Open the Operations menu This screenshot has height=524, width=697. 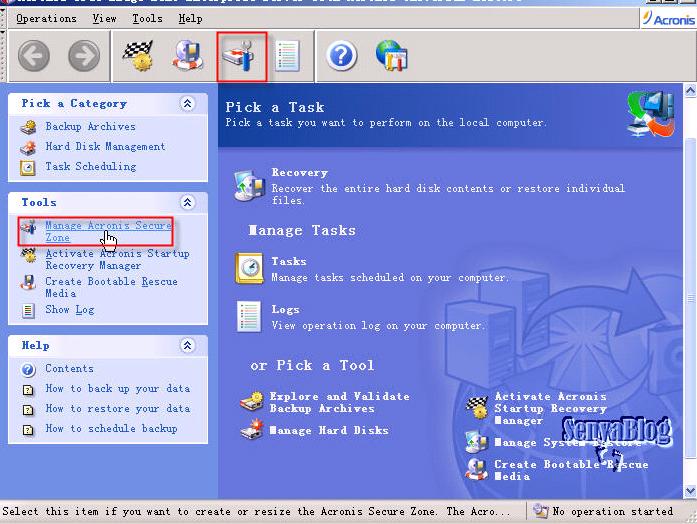pyautogui.click(x=46, y=19)
